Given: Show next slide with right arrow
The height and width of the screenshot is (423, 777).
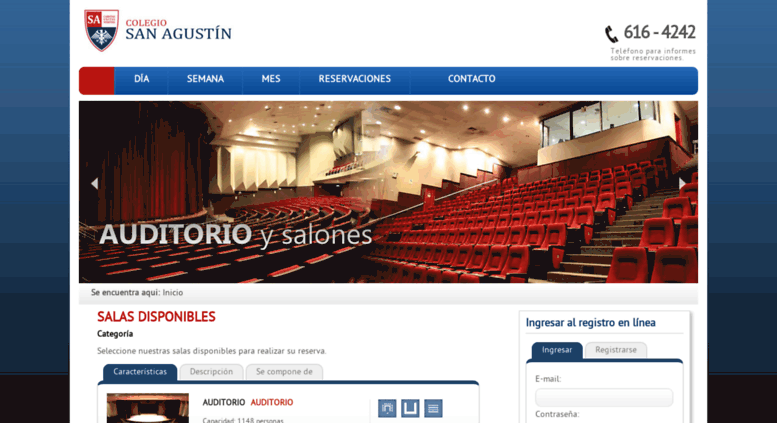Looking at the screenshot, I should tap(682, 183).
